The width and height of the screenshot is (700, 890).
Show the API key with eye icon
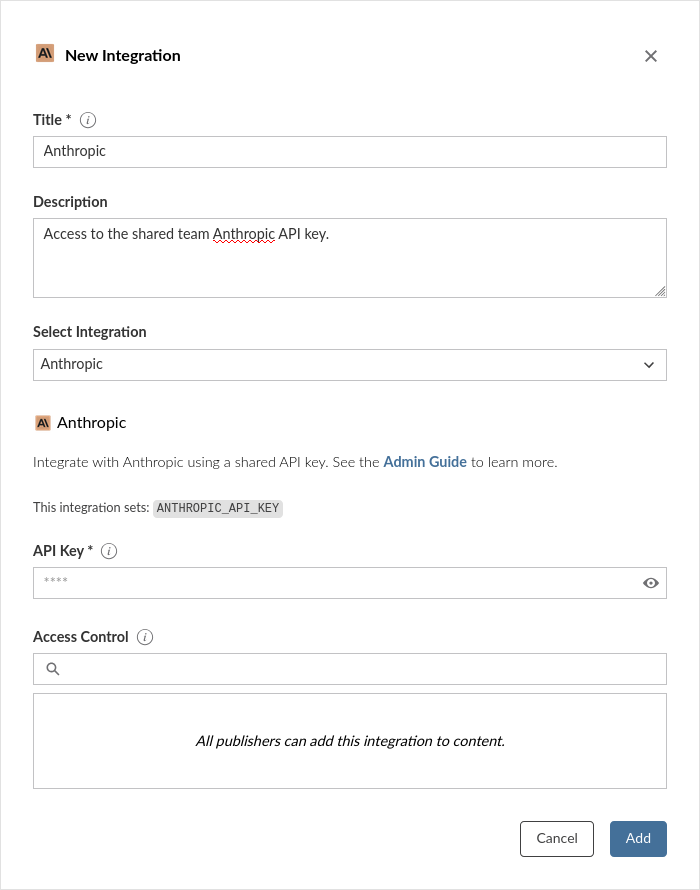pos(651,583)
